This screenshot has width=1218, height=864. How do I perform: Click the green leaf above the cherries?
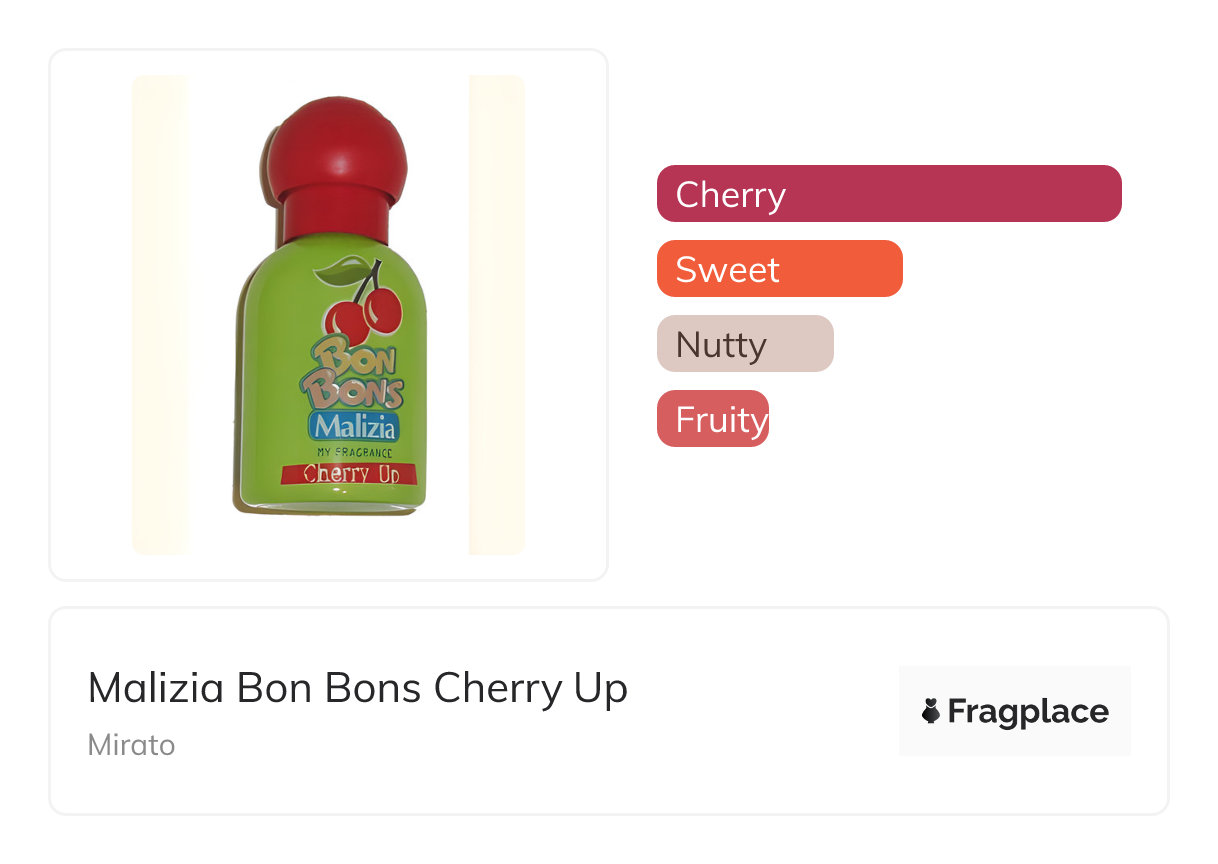(342, 269)
